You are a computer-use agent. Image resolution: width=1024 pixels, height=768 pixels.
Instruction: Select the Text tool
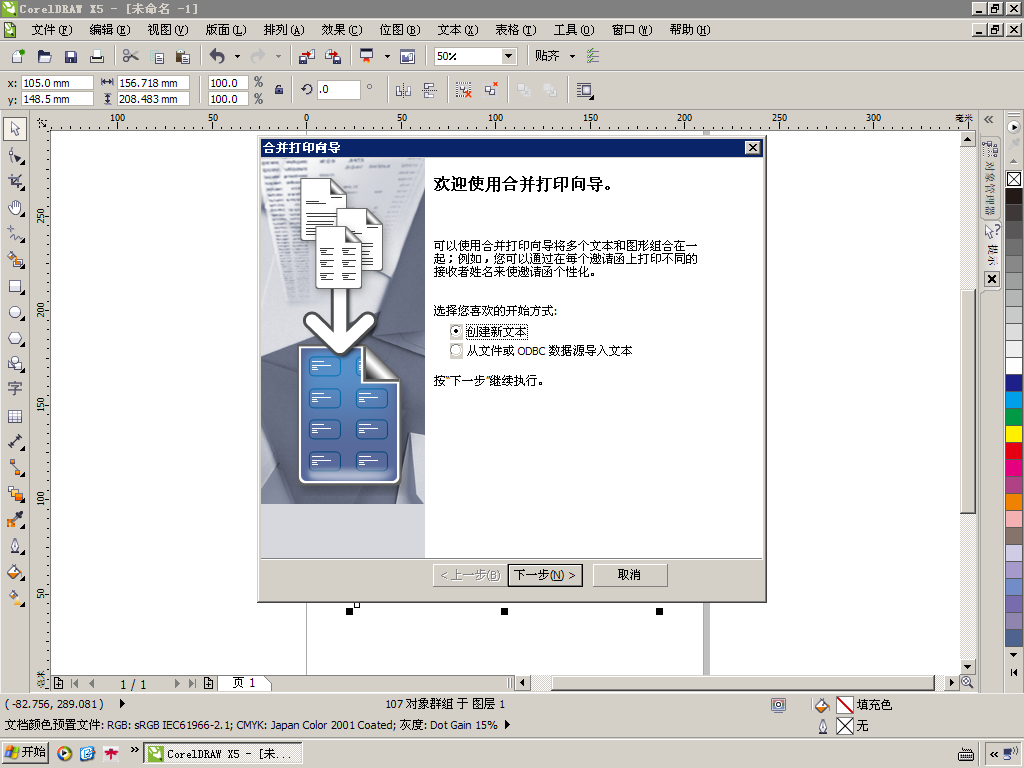15,389
